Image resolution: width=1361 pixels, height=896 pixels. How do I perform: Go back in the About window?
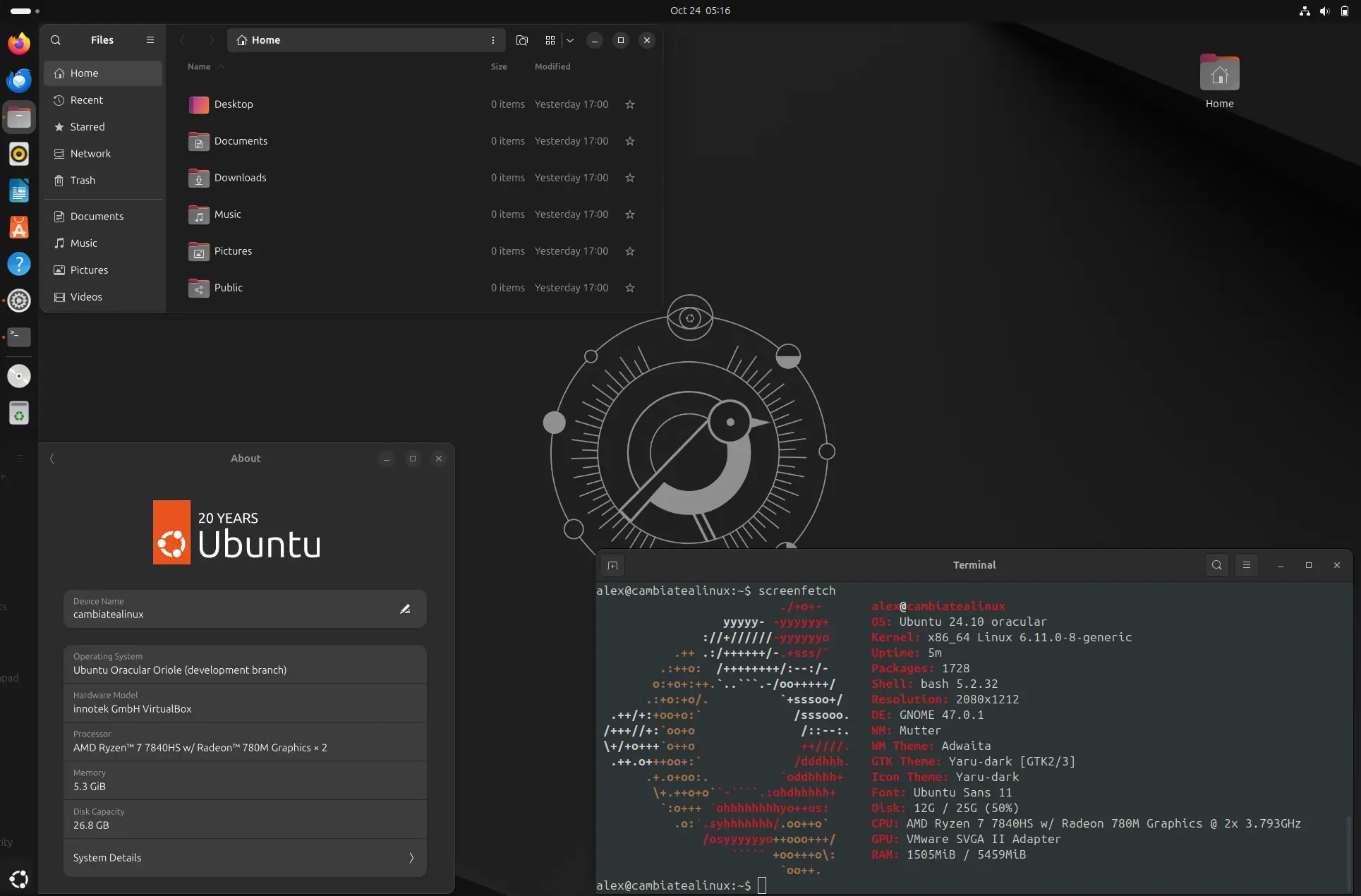[x=52, y=459]
